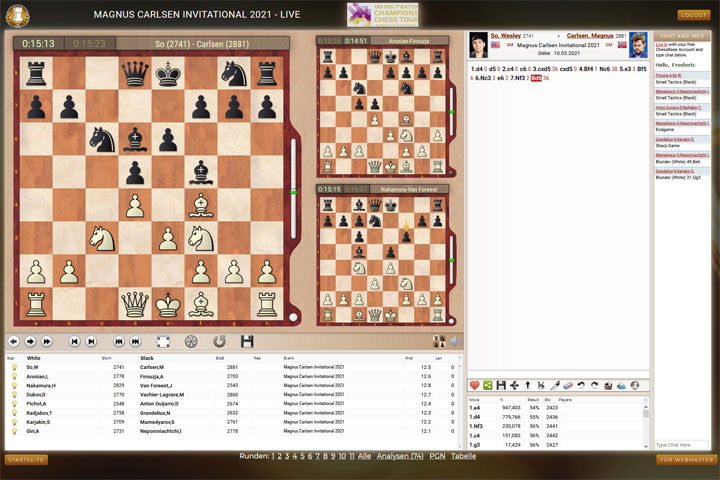Select 1.e4 in opening book table
Viewport: 720px width, 480px height.
coord(474,407)
